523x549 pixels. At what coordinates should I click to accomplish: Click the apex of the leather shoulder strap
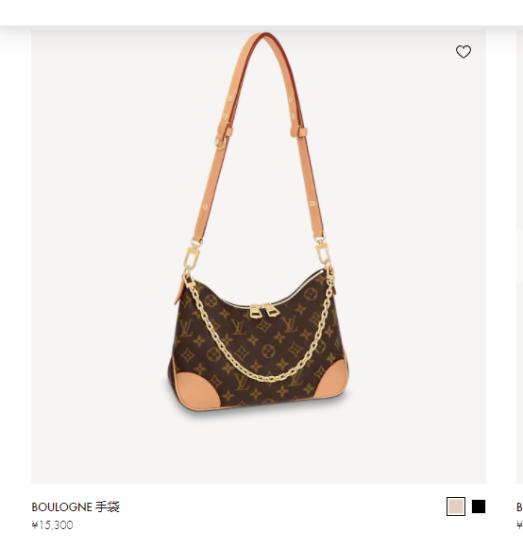click(x=264, y=37)
